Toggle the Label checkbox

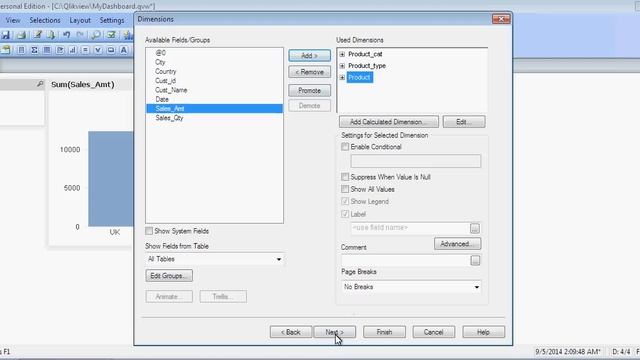345,214
